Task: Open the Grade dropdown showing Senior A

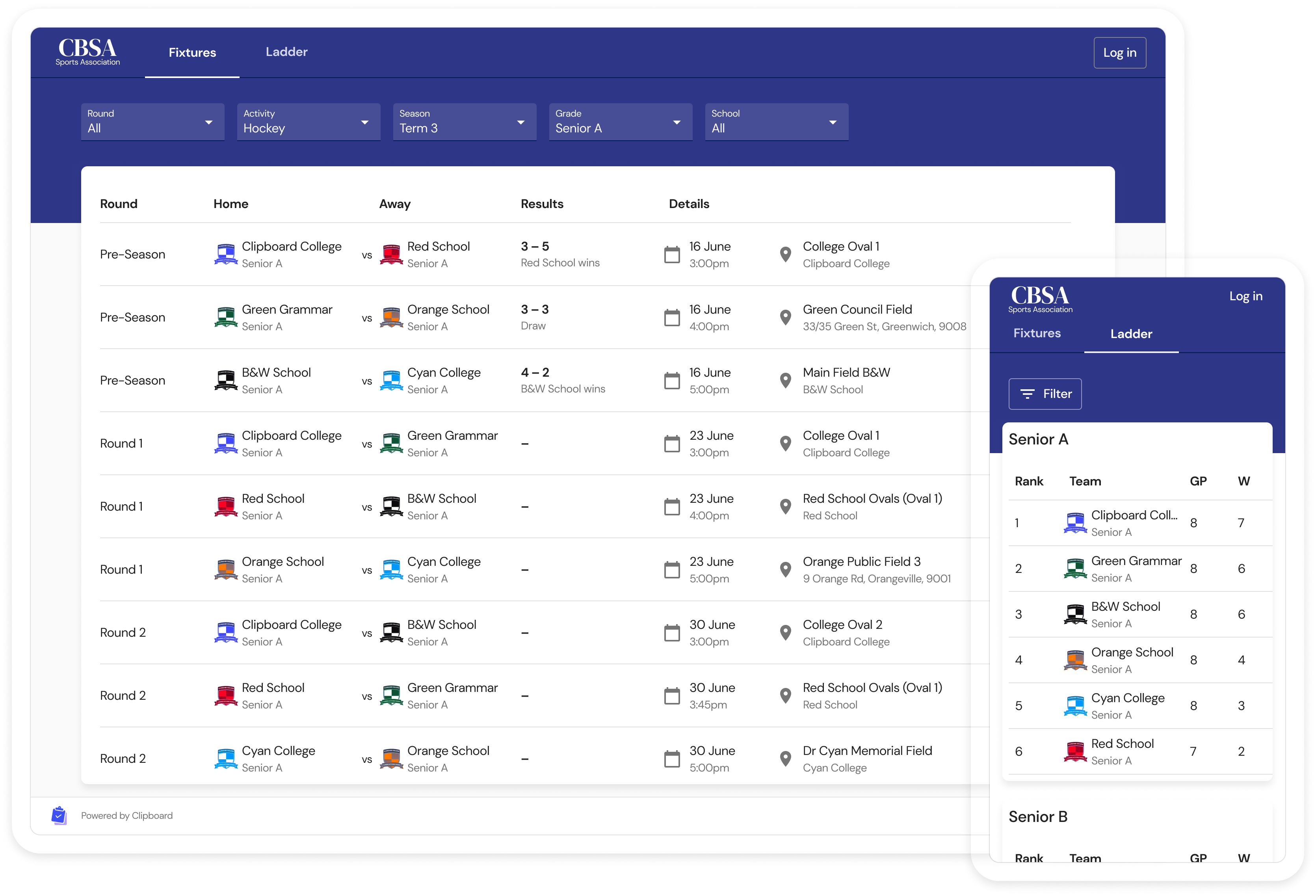Action: [x=621, y=122]
